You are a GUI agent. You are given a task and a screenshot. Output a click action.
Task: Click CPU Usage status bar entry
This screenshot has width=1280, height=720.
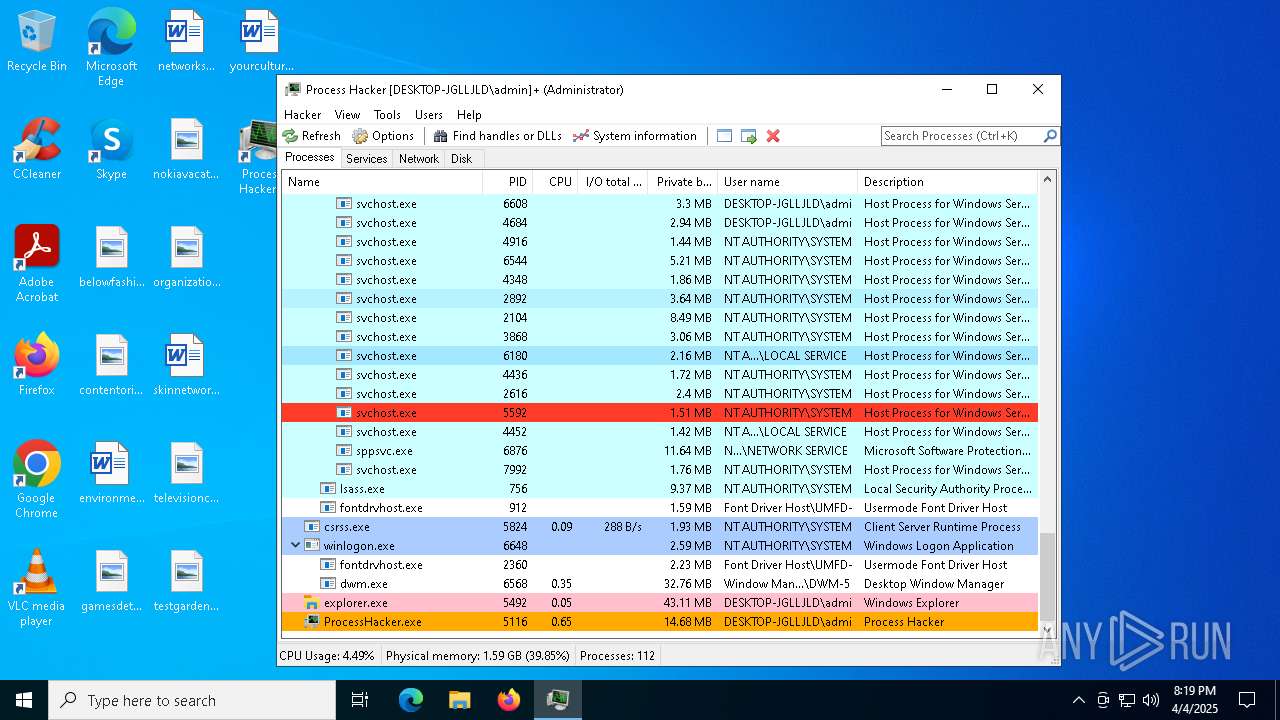coord(327,656)
